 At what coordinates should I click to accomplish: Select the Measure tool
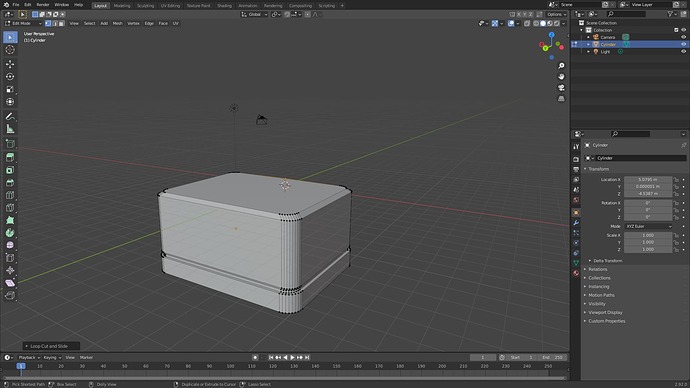10,129
